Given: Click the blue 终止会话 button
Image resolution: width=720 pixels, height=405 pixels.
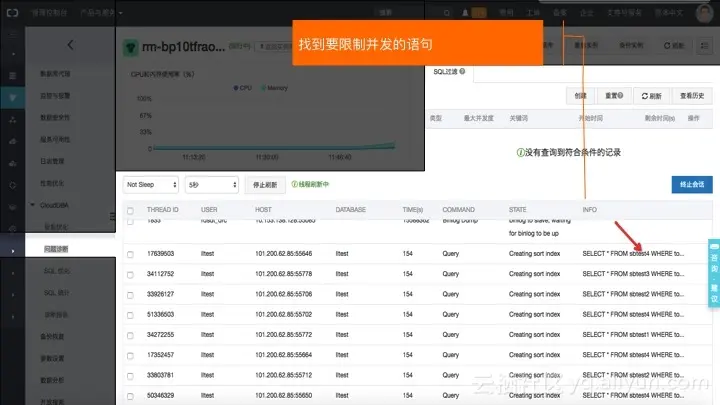Looking at the screenshot, I should click(692, 184).
